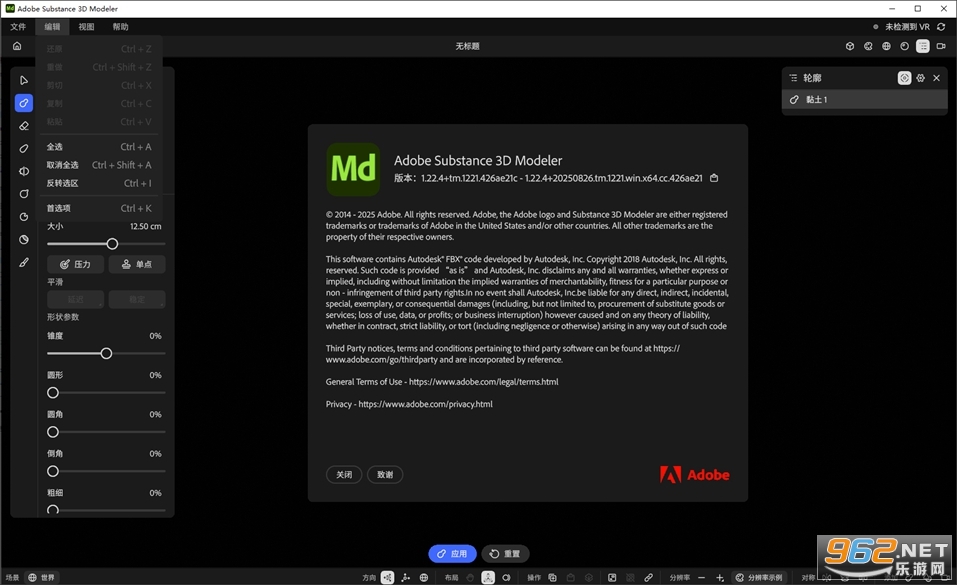This screenshot has height=585, width=957.
Task: Click the link chain icon in bottom bar
Action: click(x=648, y=577)
